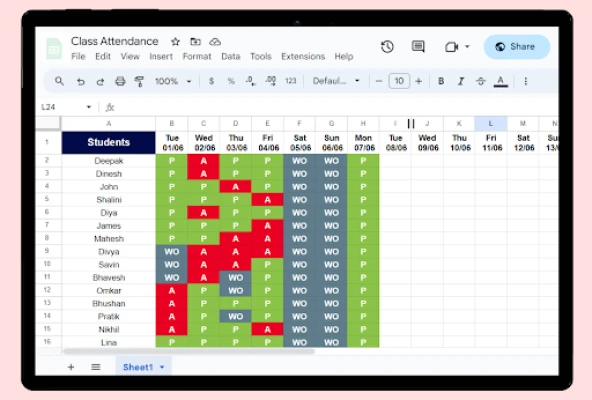Open the Sheet1 tab dropdown arrow
This screenshot has width=592, height=400.
click(x=162, y=367)
